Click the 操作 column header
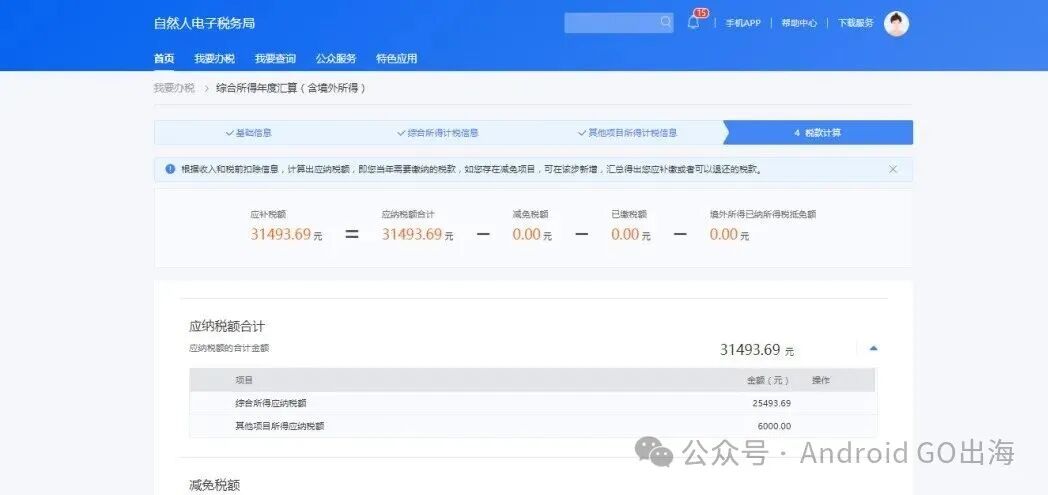 (x=821, y=380)
